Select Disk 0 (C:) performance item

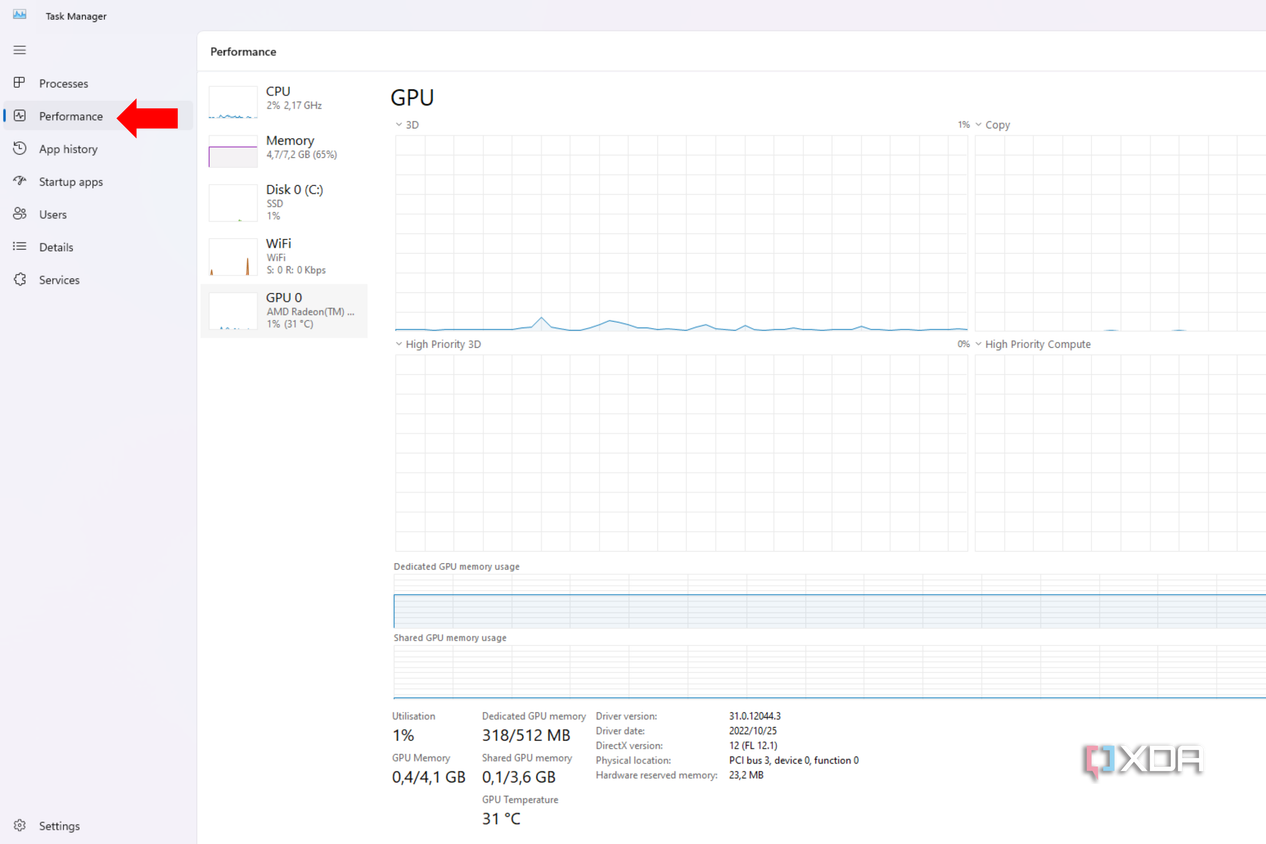(x=284, y=202)
